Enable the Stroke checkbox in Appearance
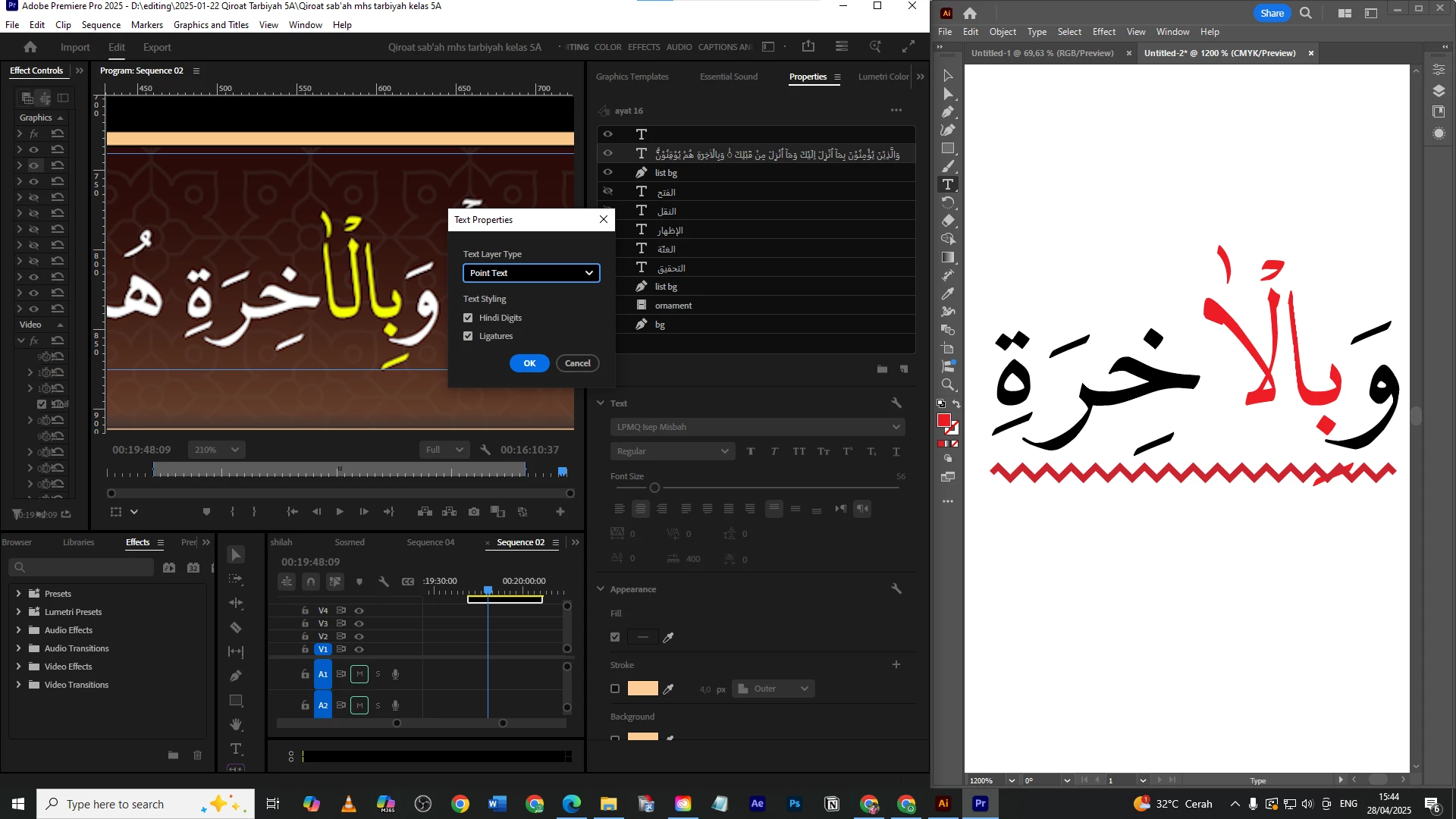The image size is (1456, 819). click(x=615, y=689)
